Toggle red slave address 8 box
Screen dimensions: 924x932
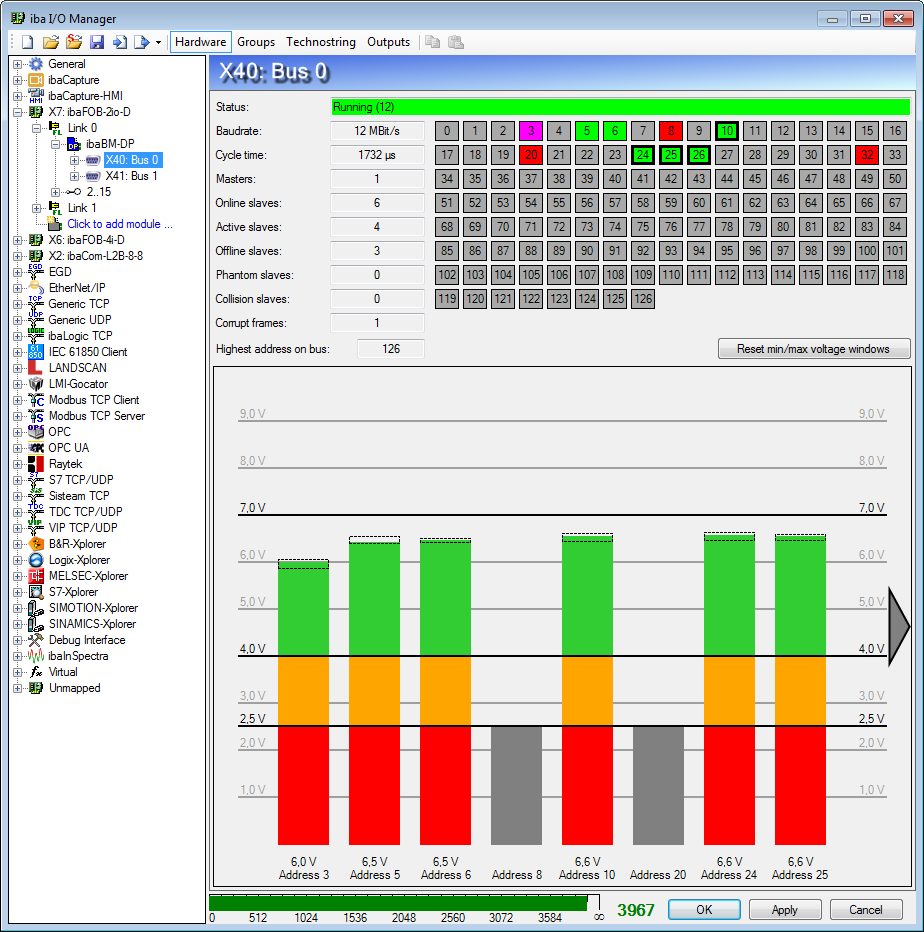click(671, 131)
